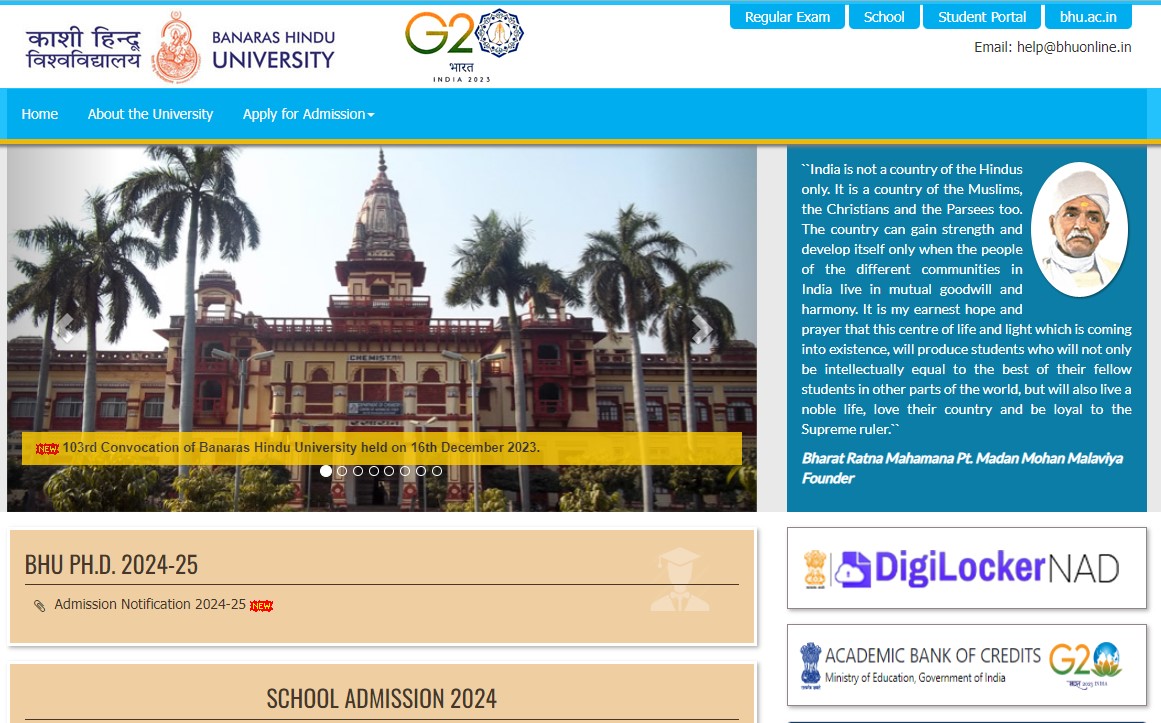Show the previous carousel slide arrow

(x=65, y=328)
